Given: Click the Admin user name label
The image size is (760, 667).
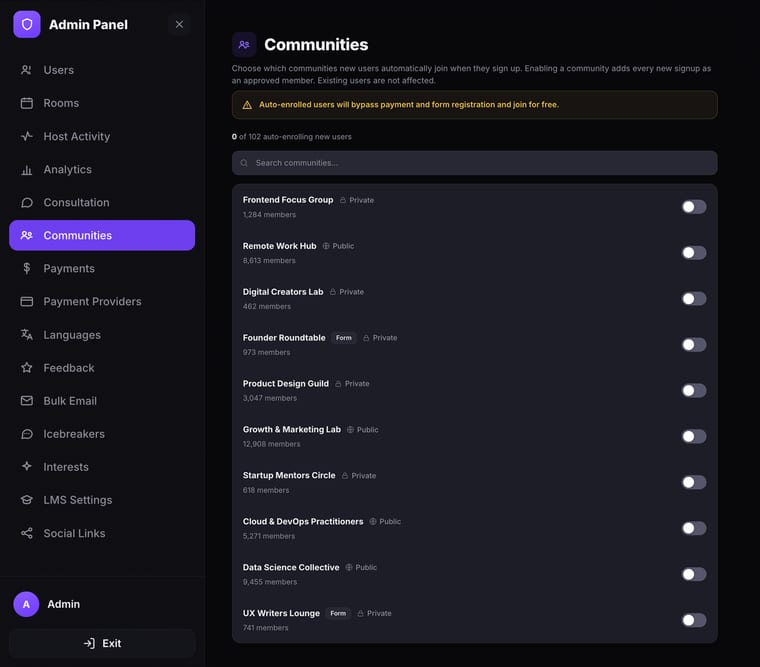Looking at the screenshot, I should [x=63, y=604].
